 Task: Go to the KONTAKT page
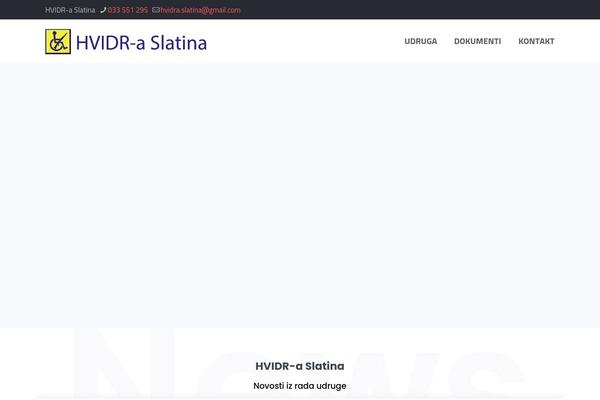point(536,41)
